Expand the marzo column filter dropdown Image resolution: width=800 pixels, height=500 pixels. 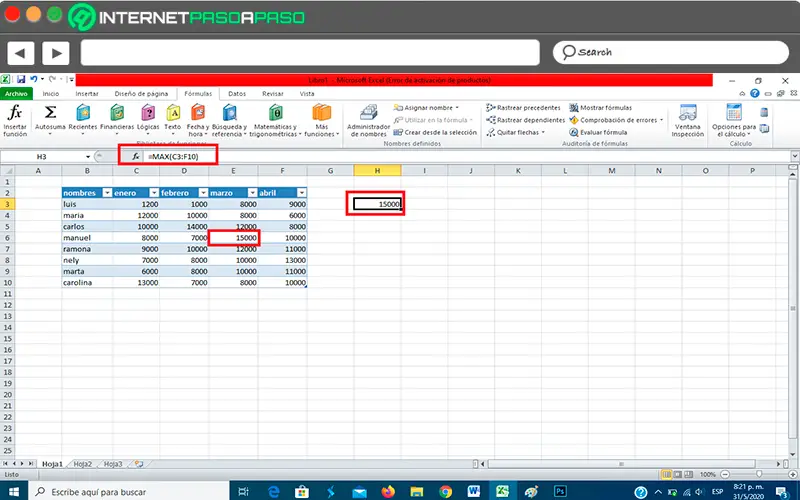(252, 193)
